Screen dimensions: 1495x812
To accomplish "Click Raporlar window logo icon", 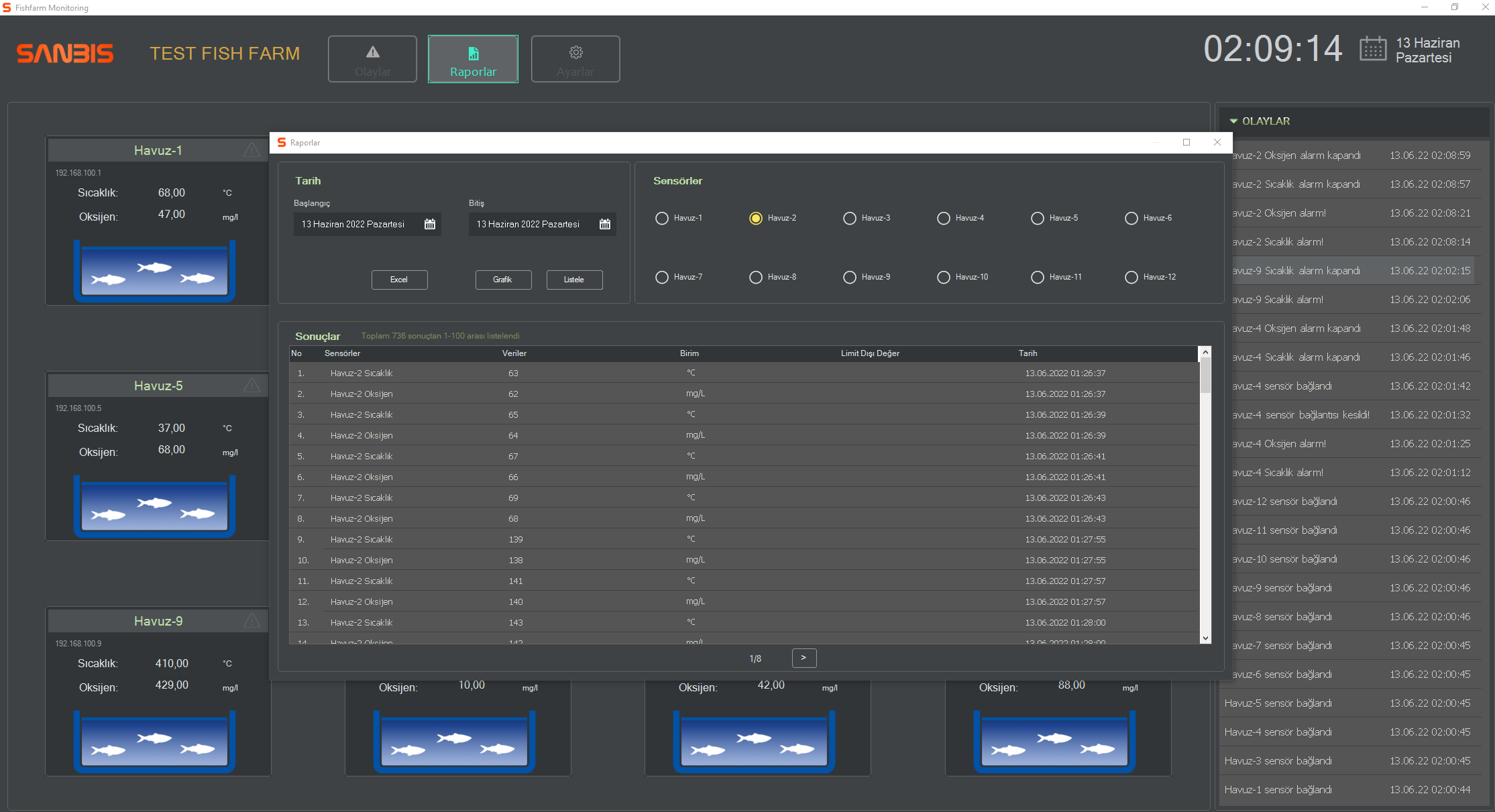I will click(282, 142).
